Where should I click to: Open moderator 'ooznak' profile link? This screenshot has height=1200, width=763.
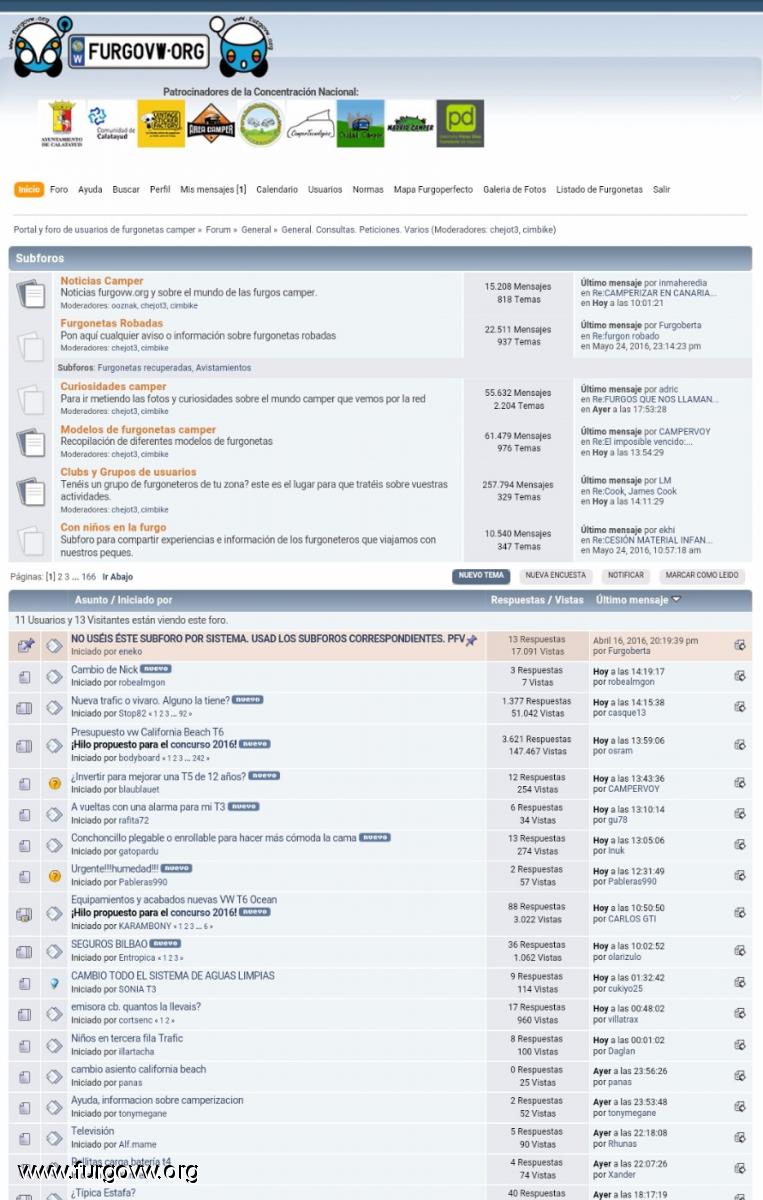[x=124, y=306]
